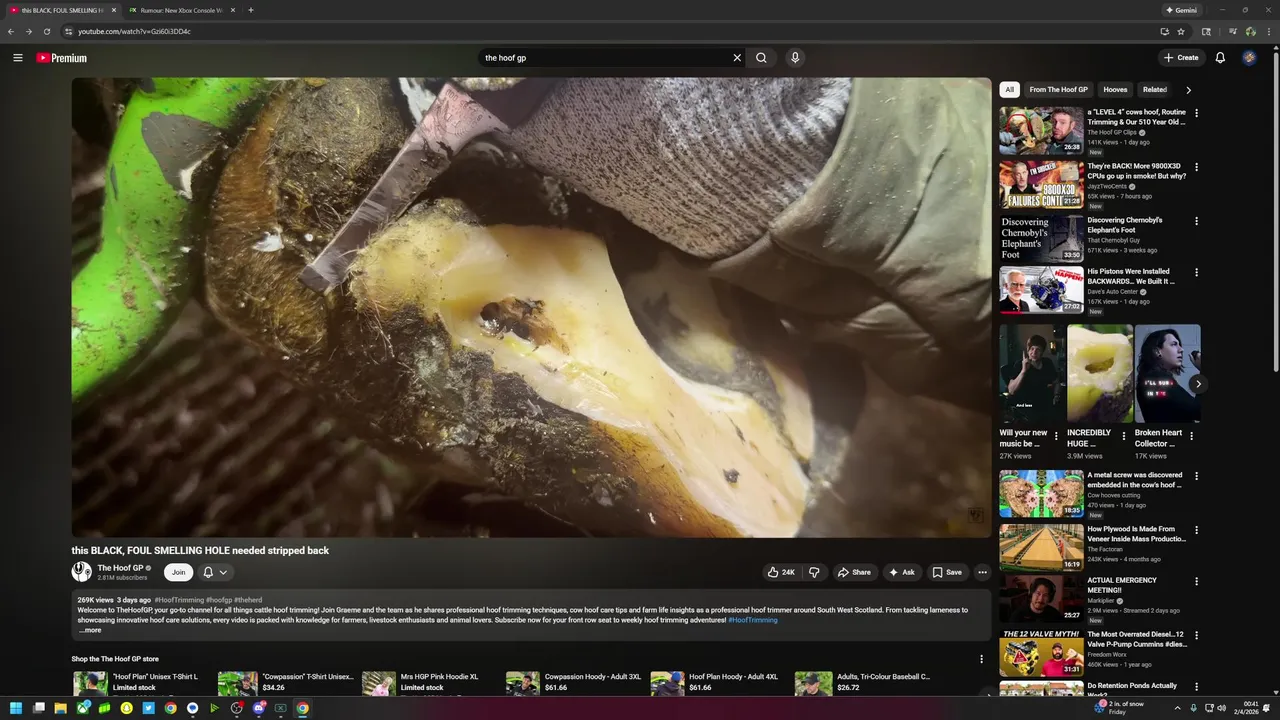Click the Join channel button
1280x720 pixels.
(178, 572)
